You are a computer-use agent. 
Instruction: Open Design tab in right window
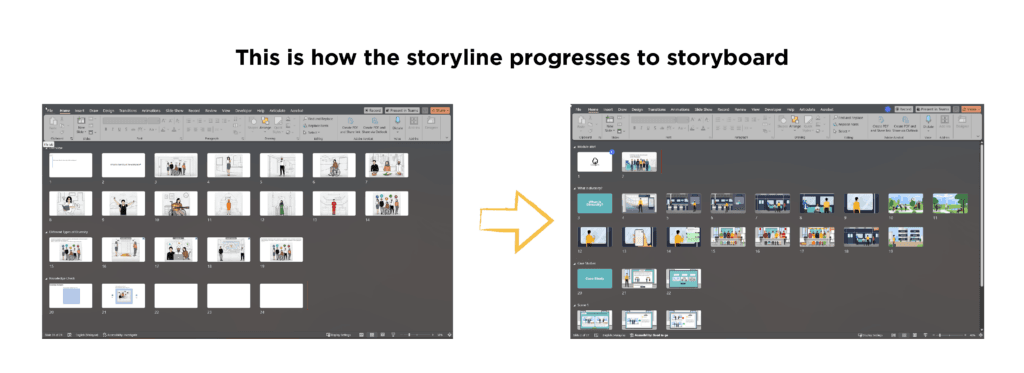(637, 109)
